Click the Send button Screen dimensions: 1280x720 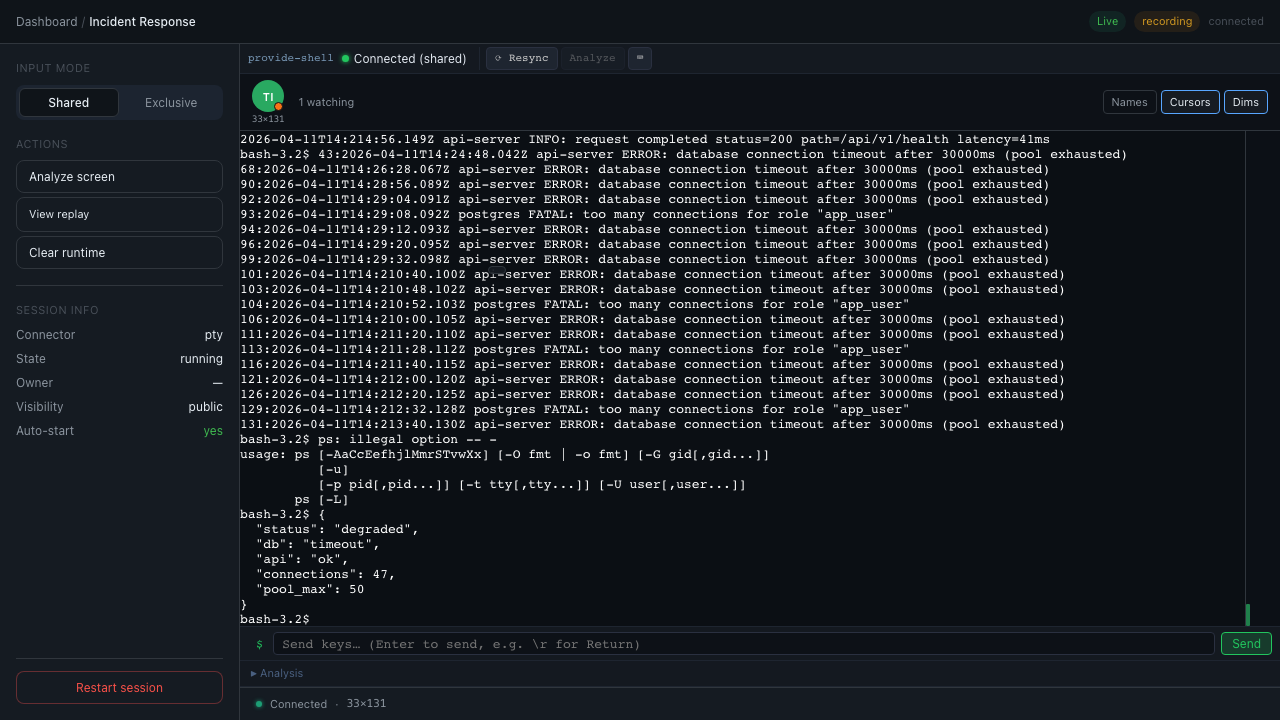[1246, 643]
